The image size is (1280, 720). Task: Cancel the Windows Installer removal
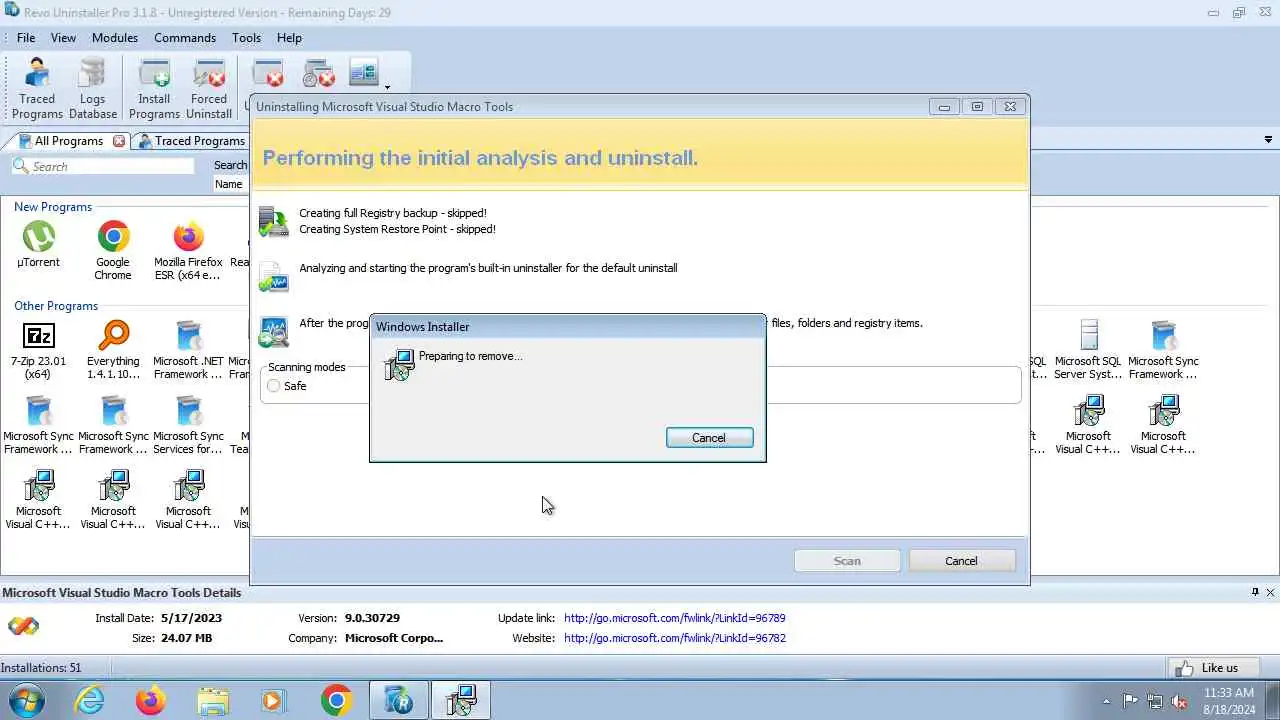coord(709,438)
